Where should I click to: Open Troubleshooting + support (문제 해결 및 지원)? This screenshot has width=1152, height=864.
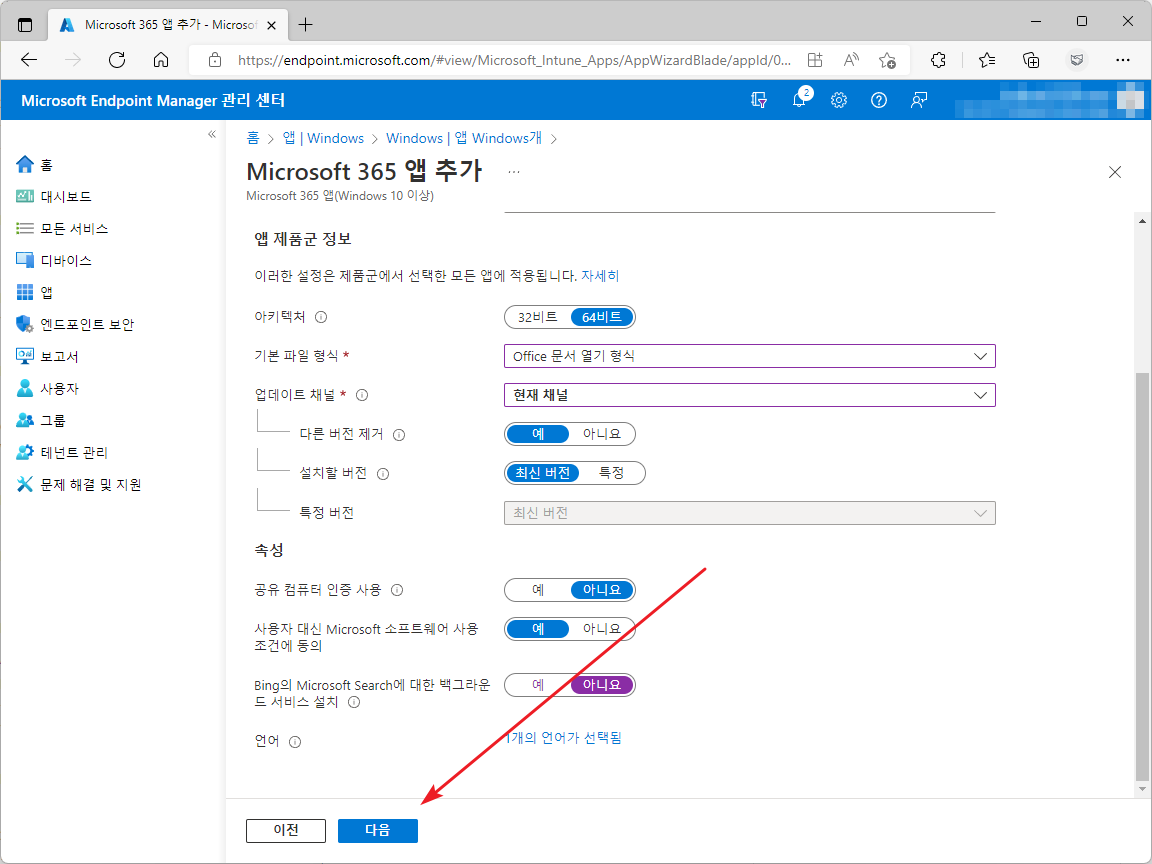click(x=78, y=484)
